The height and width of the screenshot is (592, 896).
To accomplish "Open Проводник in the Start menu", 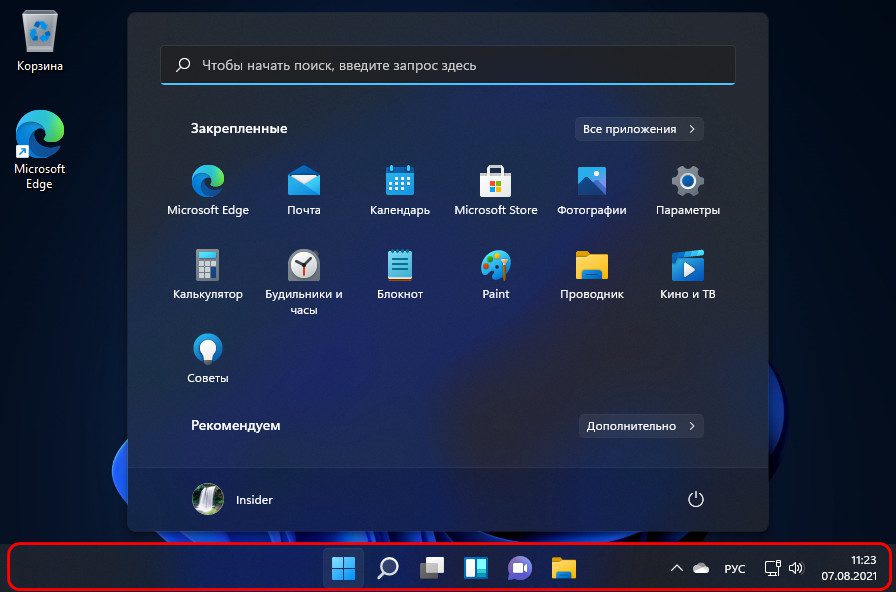I will click(591, 274).
